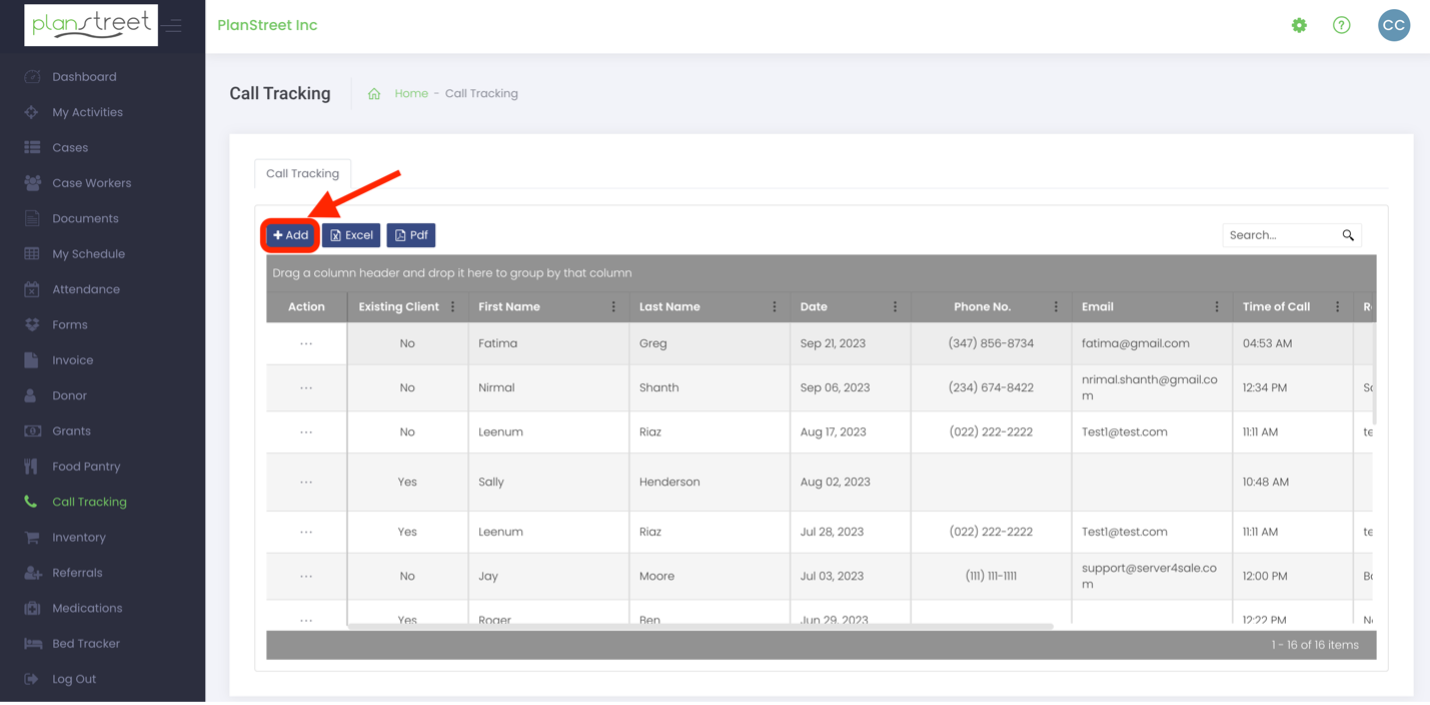Open the row actions ellipsis for Fatima
The width and height of the screenshot is (1430, 705).
point(306,343)
